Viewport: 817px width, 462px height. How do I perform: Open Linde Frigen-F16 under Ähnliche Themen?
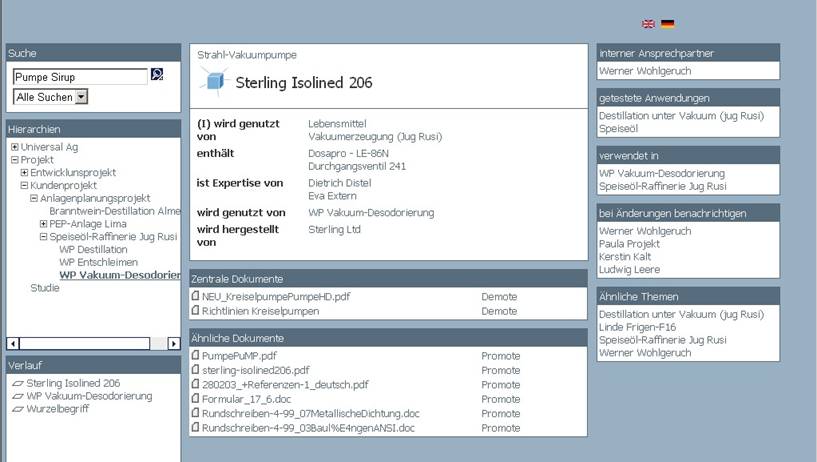(637, 327)
